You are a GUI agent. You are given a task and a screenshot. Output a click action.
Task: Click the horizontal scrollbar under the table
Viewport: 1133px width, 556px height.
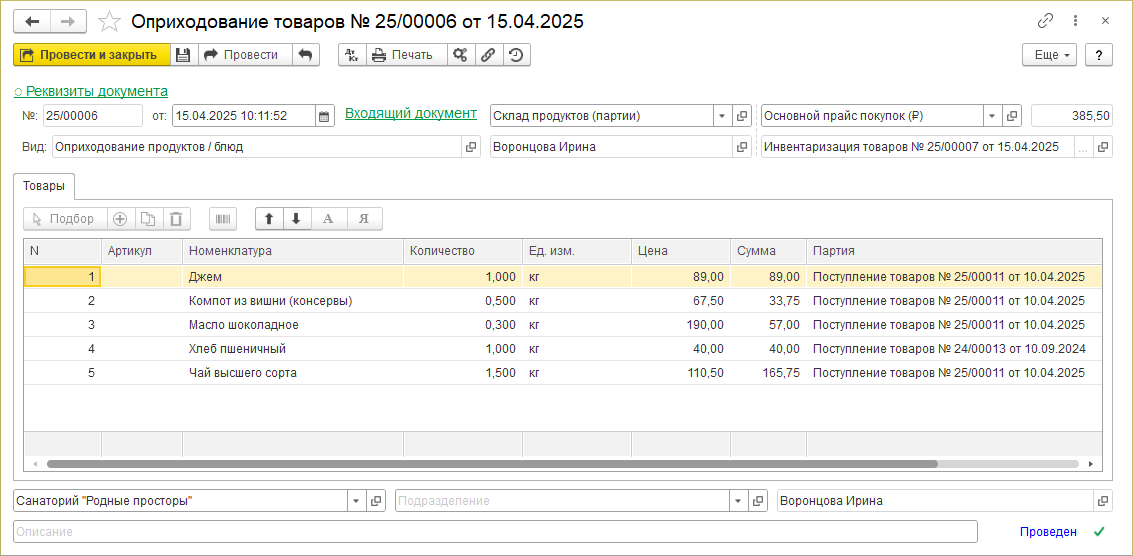point(490,464)
